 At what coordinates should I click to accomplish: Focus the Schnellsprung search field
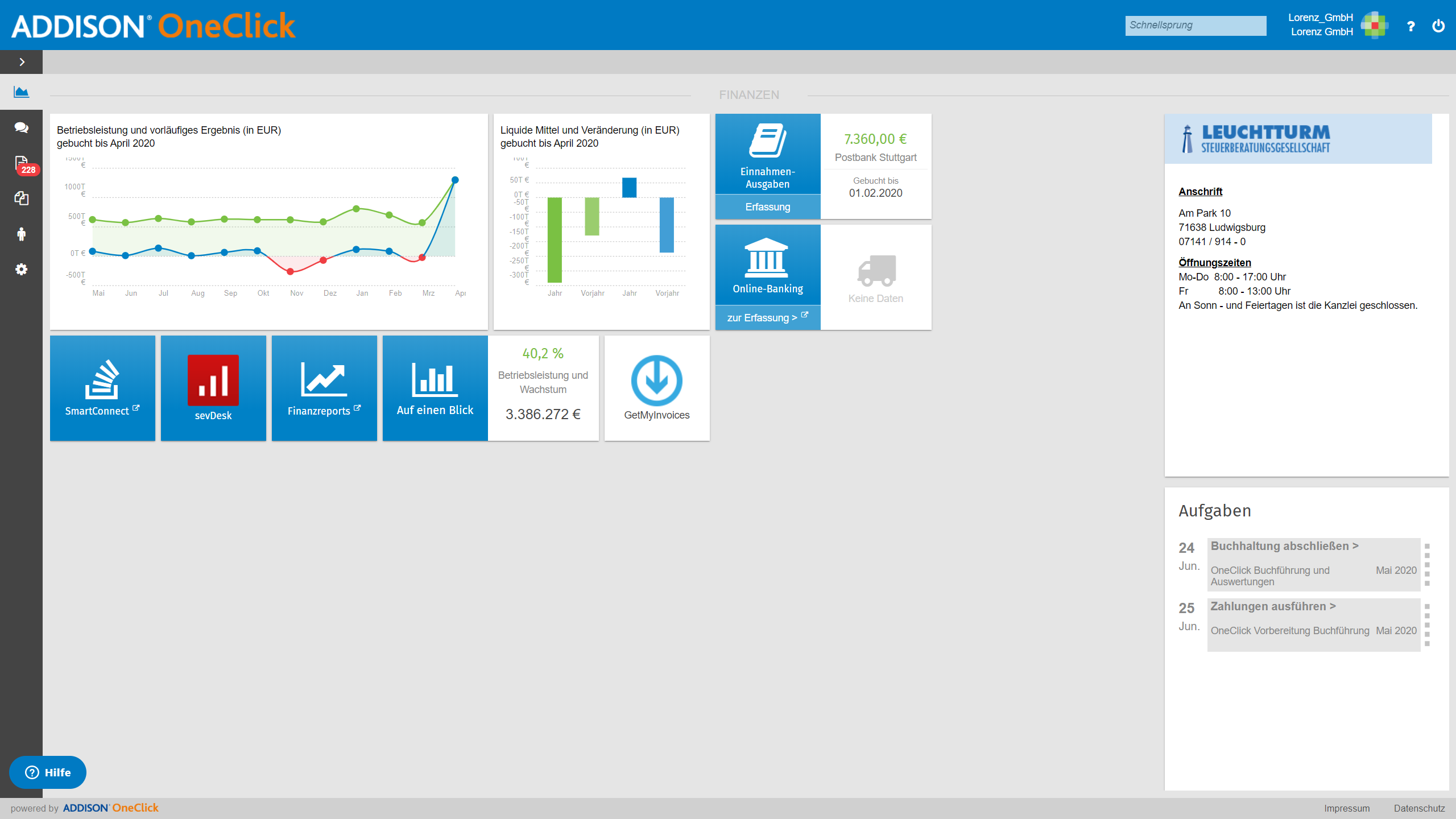(x=1196, y=26)
